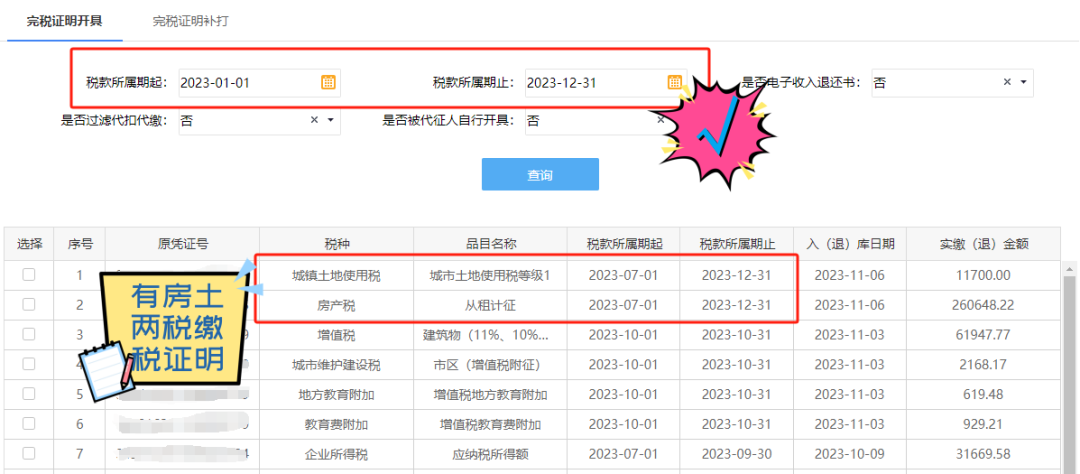Select checkbox for row 1 城镇土地使用税
The height and width of the screenshot is (474, 1080).
click(x=28, y=274)
